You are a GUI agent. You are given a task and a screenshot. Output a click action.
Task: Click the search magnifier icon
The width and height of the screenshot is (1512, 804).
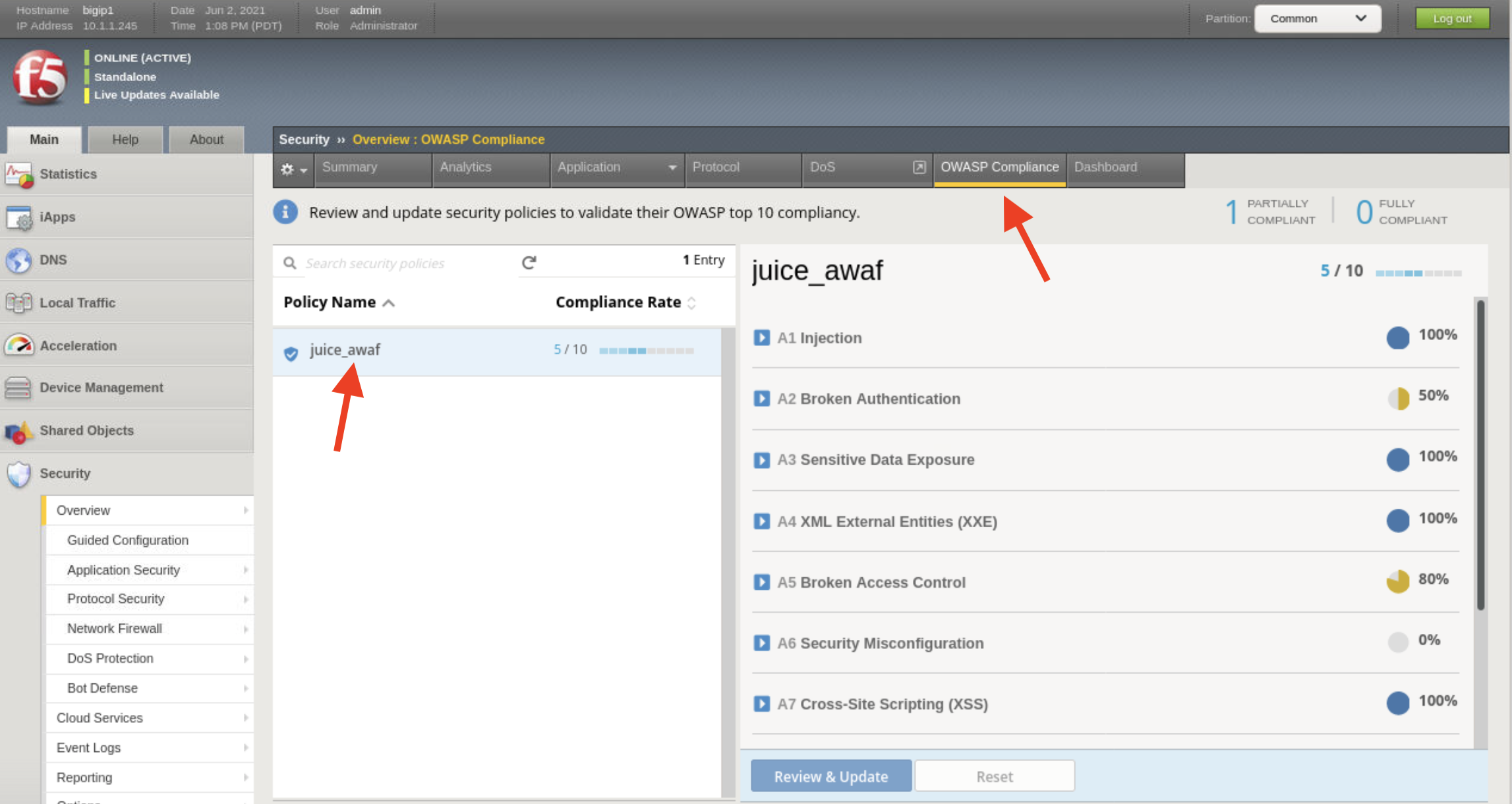pos(289,263)
